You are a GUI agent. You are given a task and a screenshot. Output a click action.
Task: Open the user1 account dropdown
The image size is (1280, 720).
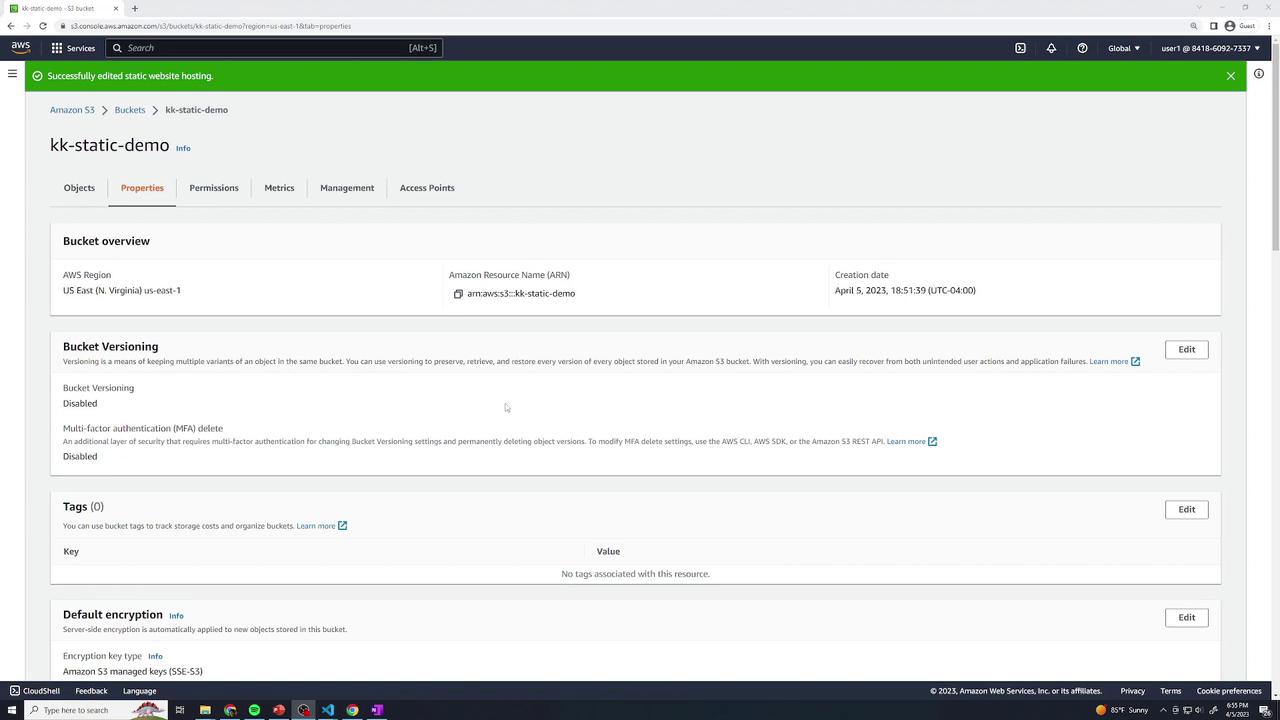(x=1210, y=48)
